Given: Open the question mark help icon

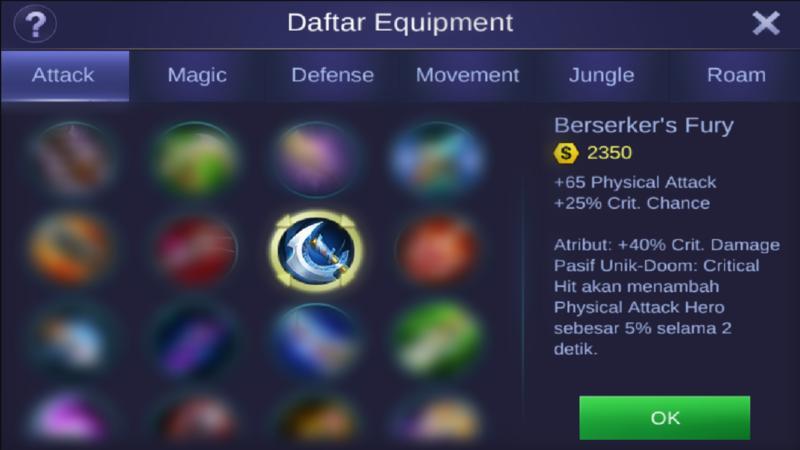Looking at the screenshot, I should click(35, 23).
